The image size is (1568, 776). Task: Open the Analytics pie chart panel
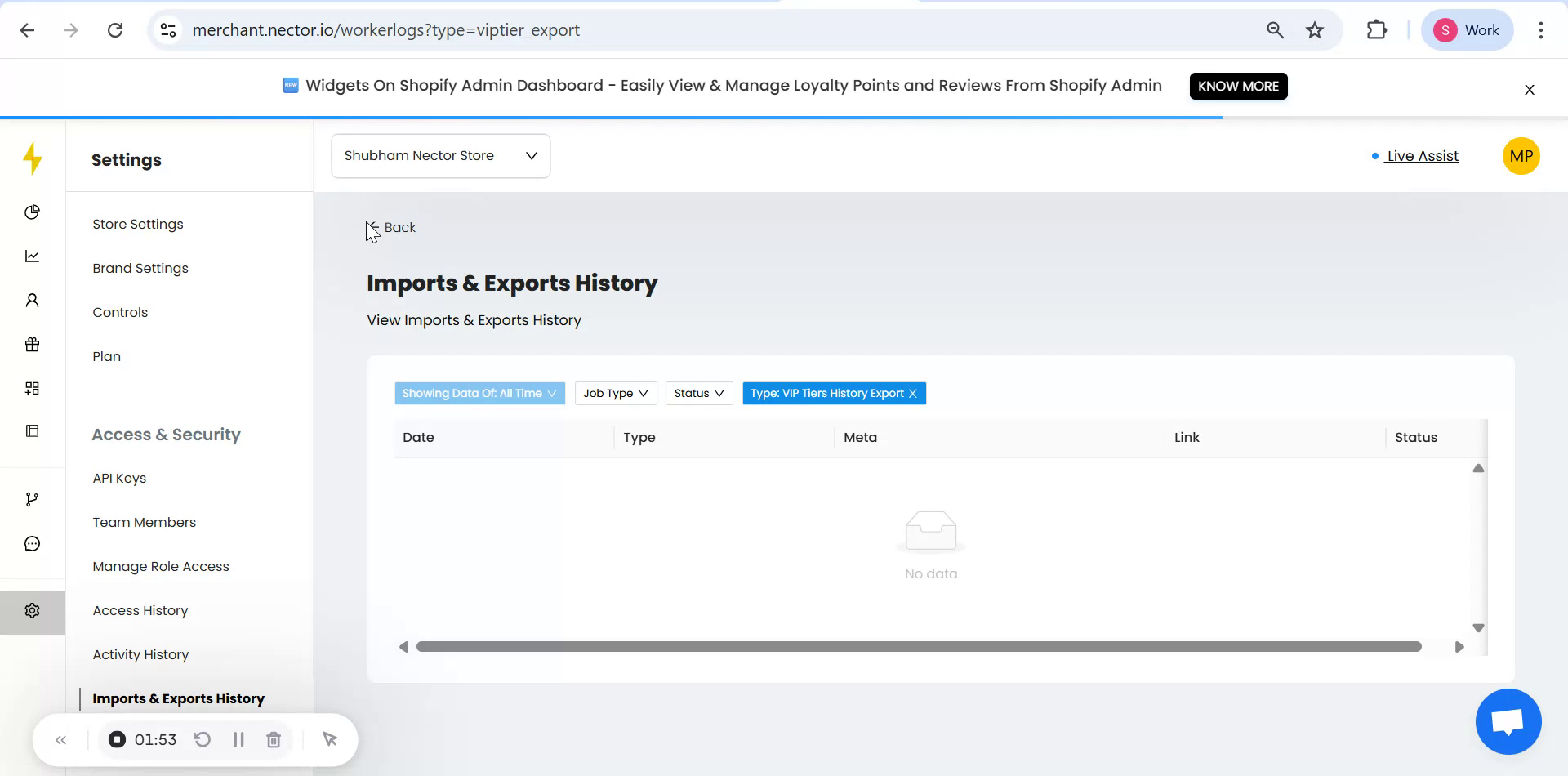32,212
